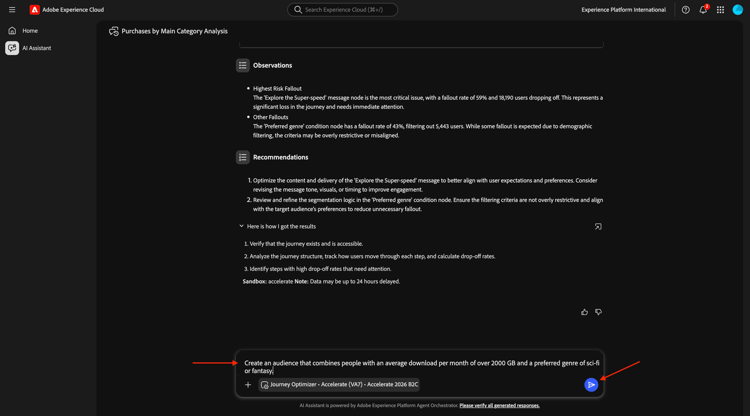
Task: Click the Recommendations list icon
Action: [x=243, y=157]
